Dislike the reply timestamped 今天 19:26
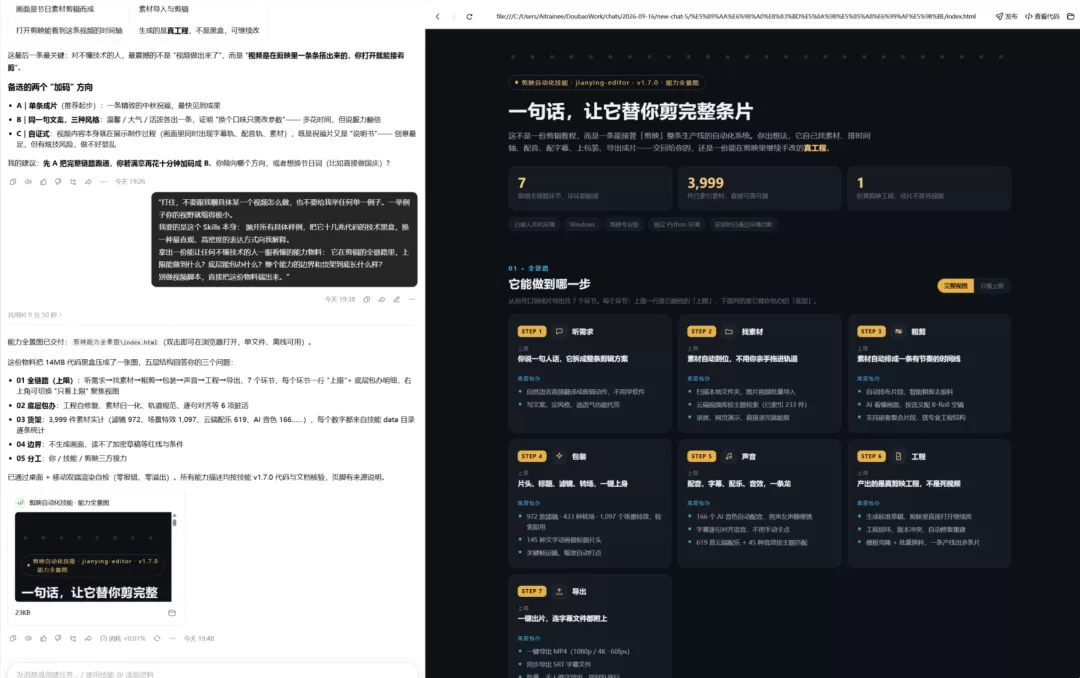The image size is (1080, 678). tap(58, 182)
